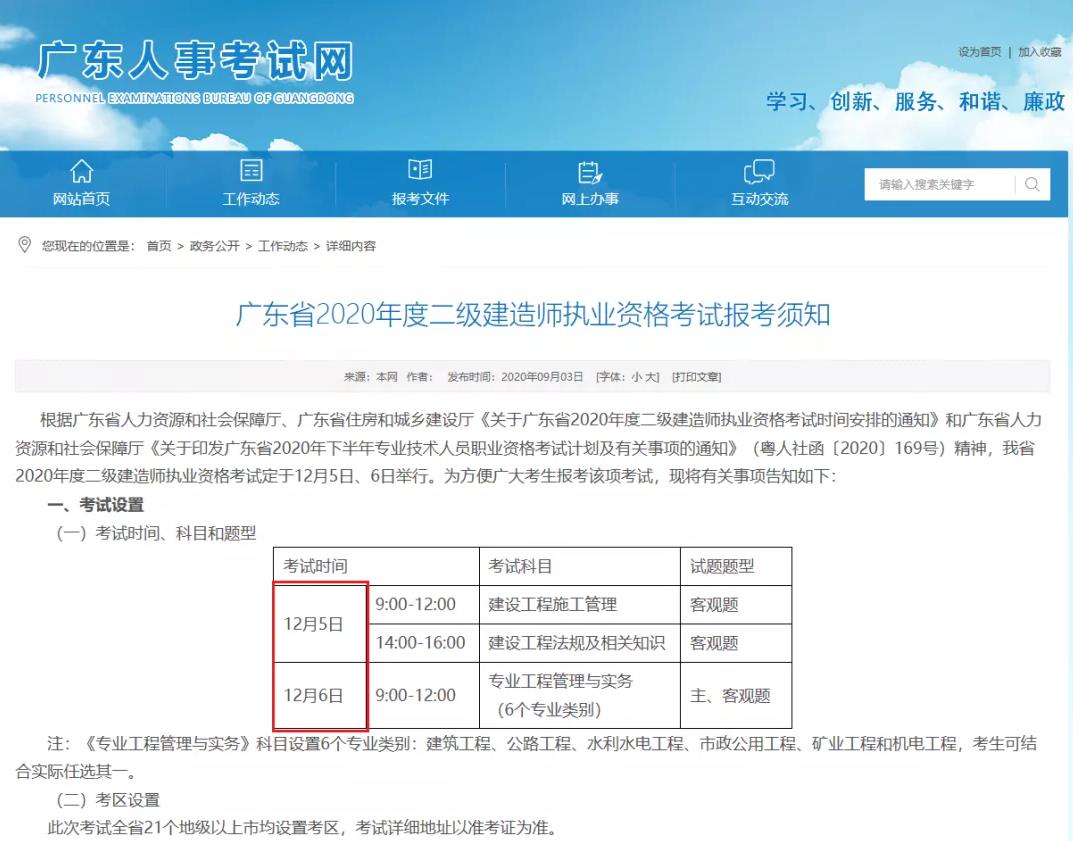Click the news icon above 工作动态 in navbar
Image resolution: width=1073 pixels, height=841 pixels.
click(x=251, y=171)
